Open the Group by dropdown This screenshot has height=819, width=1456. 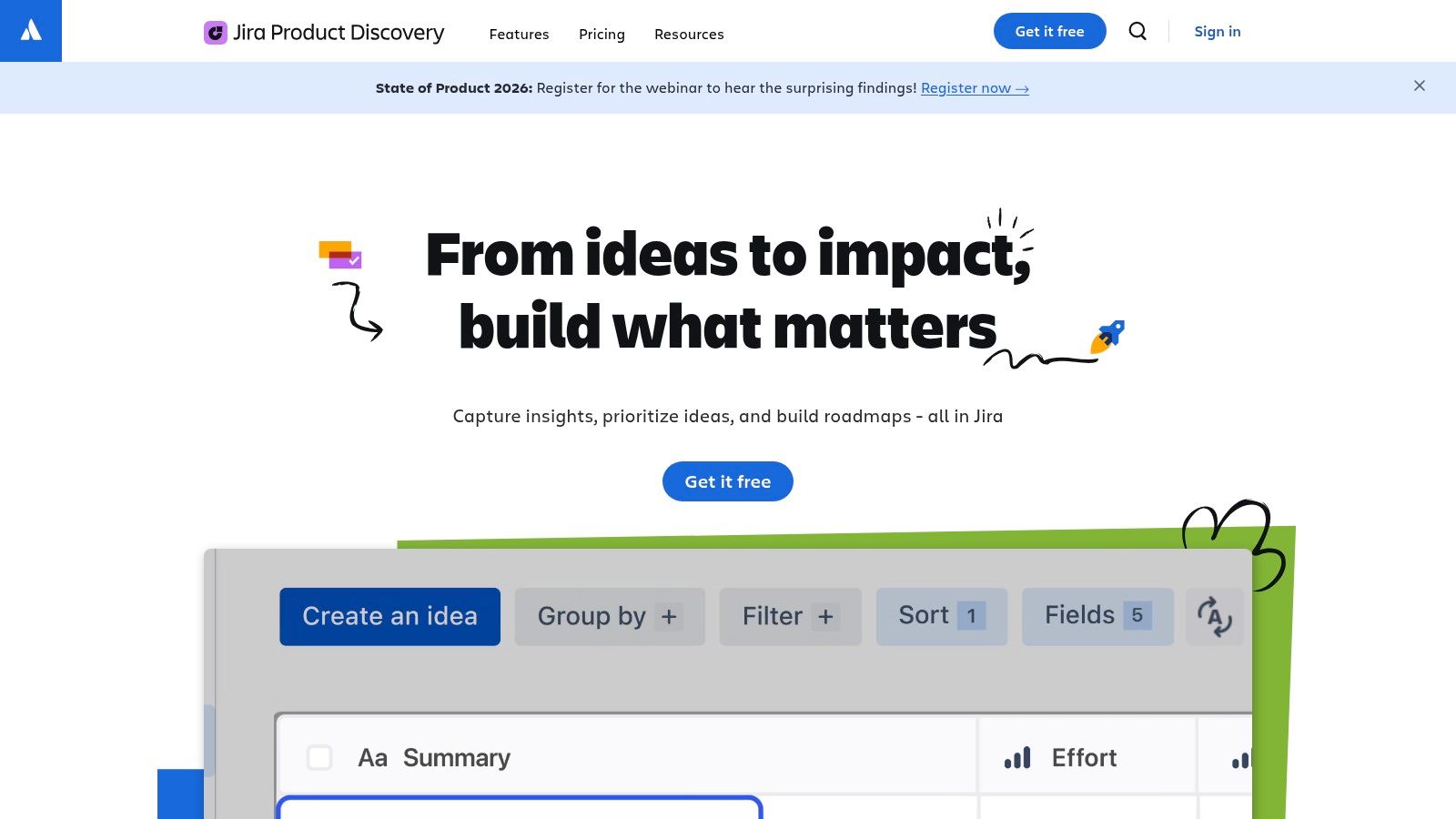(x=609, y=616)
